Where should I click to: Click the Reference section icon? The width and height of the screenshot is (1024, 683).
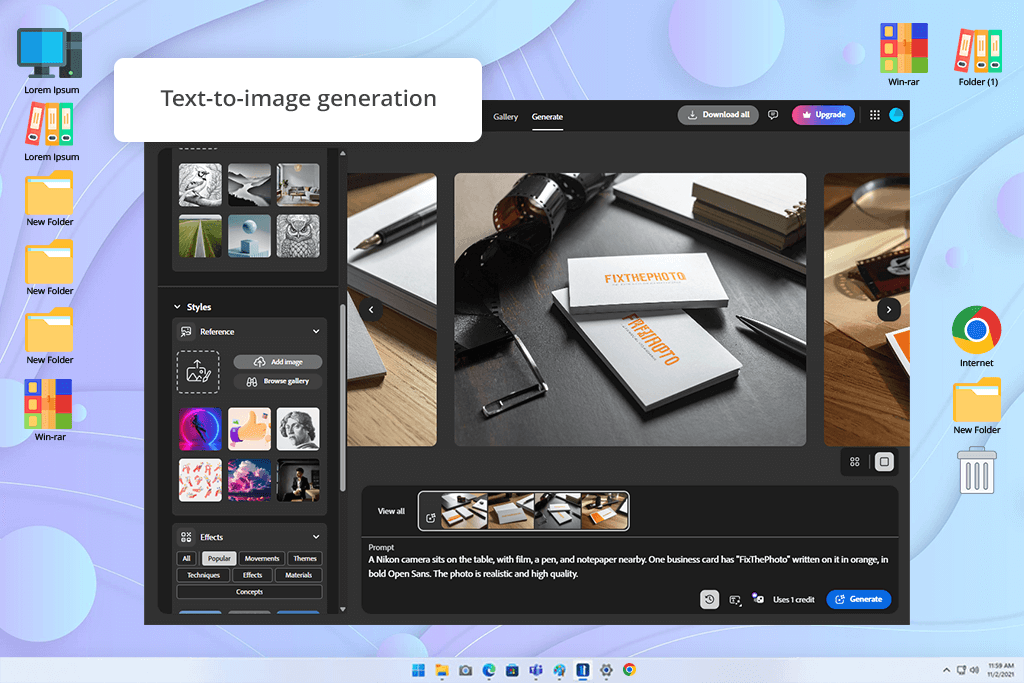pos(186,332)
